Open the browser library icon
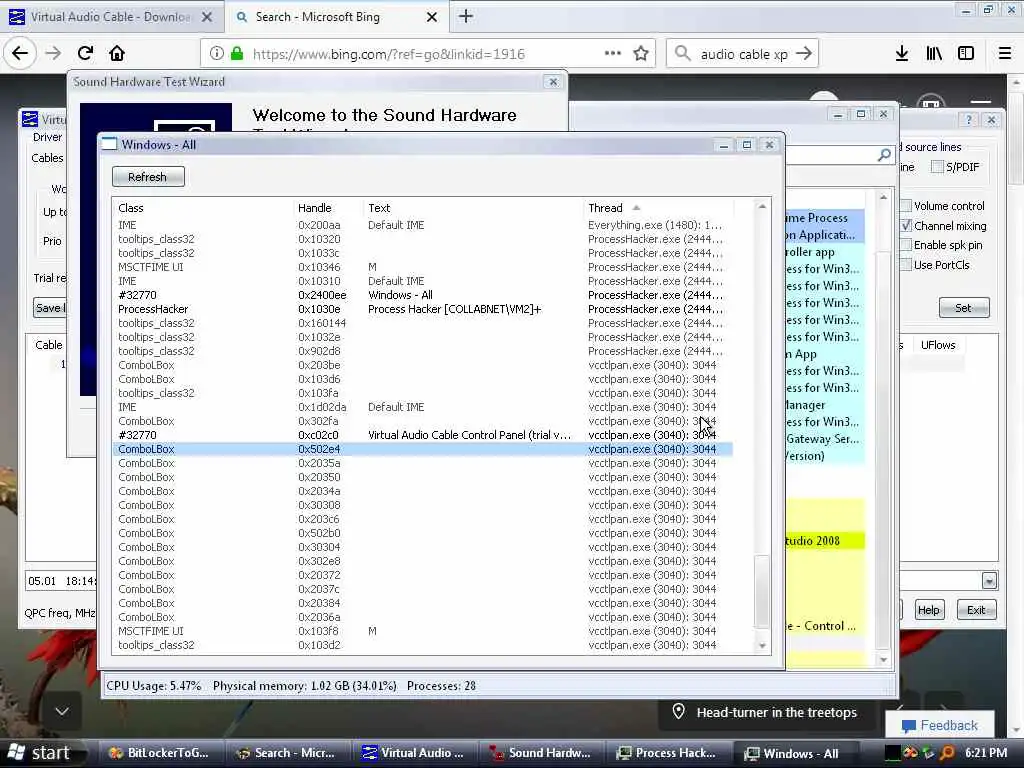The image size is (1024, 768). tap(934, 54)
